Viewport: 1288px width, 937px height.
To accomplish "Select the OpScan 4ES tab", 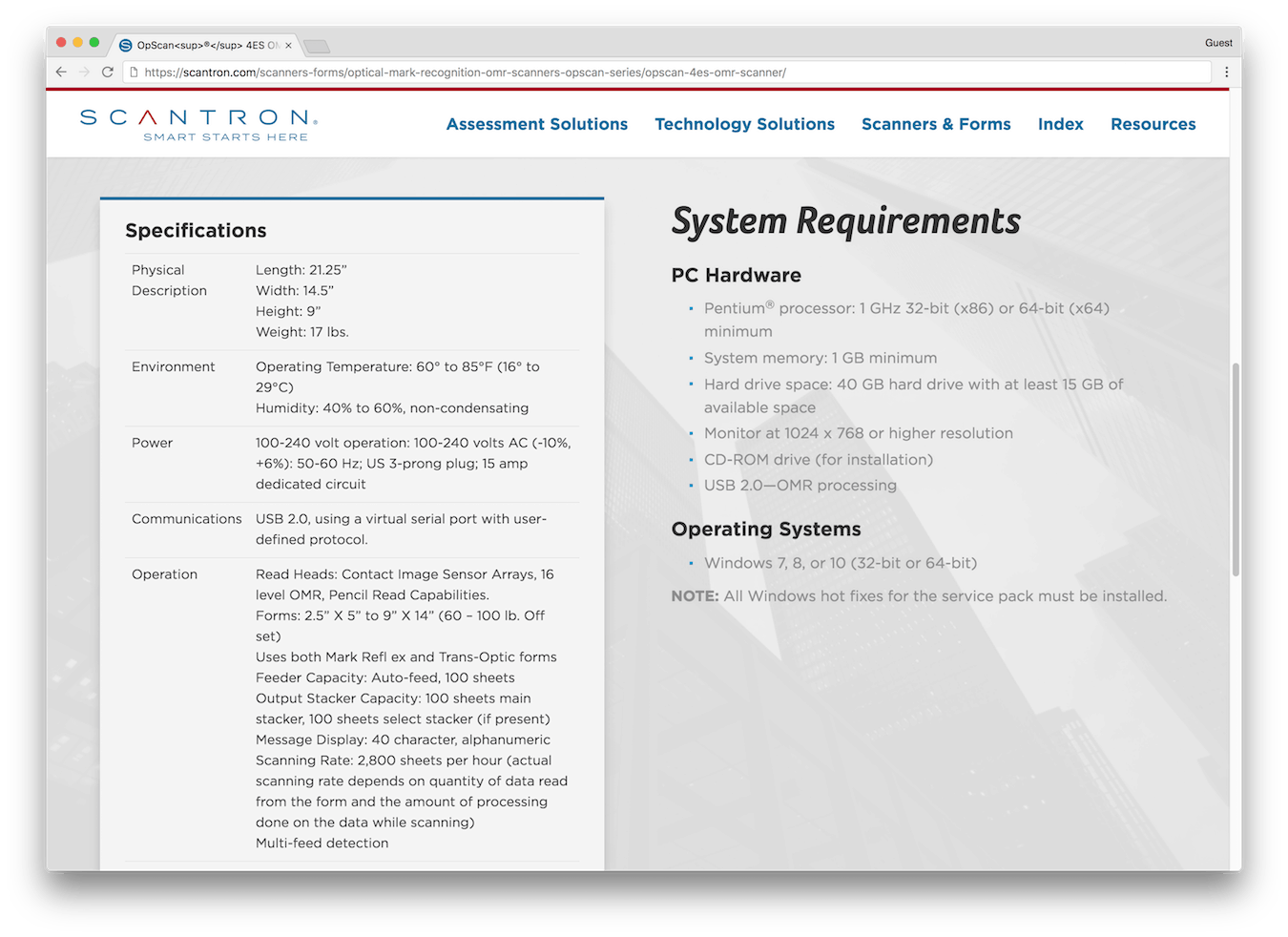I will pos(207,45).
